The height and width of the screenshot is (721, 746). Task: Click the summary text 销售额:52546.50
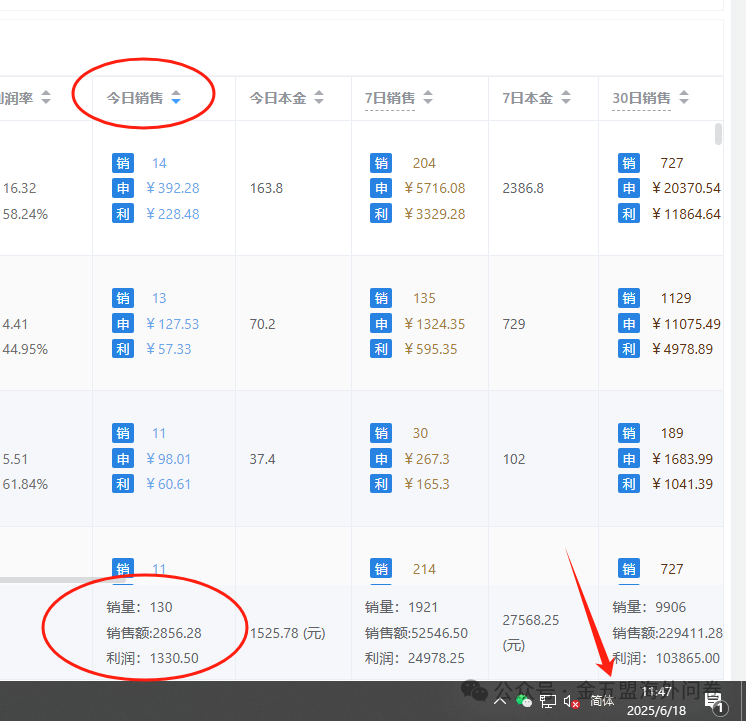416,633
